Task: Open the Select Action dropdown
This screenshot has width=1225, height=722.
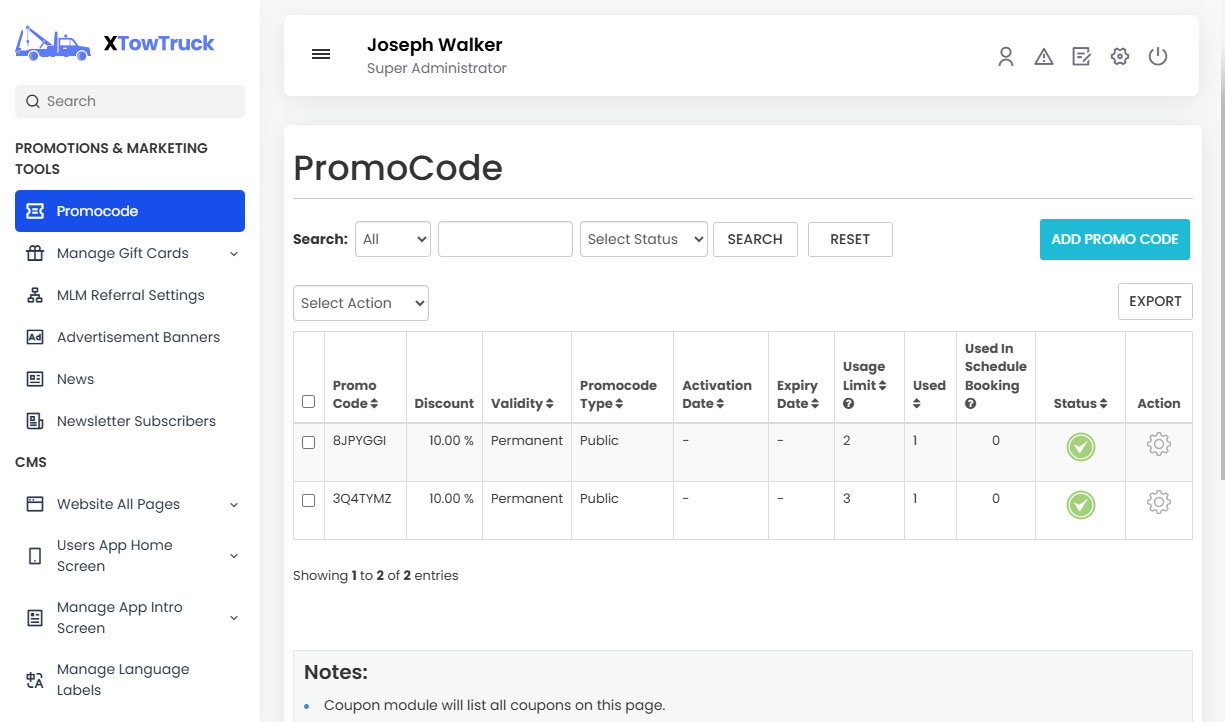Action: click(x=360, y=302)
